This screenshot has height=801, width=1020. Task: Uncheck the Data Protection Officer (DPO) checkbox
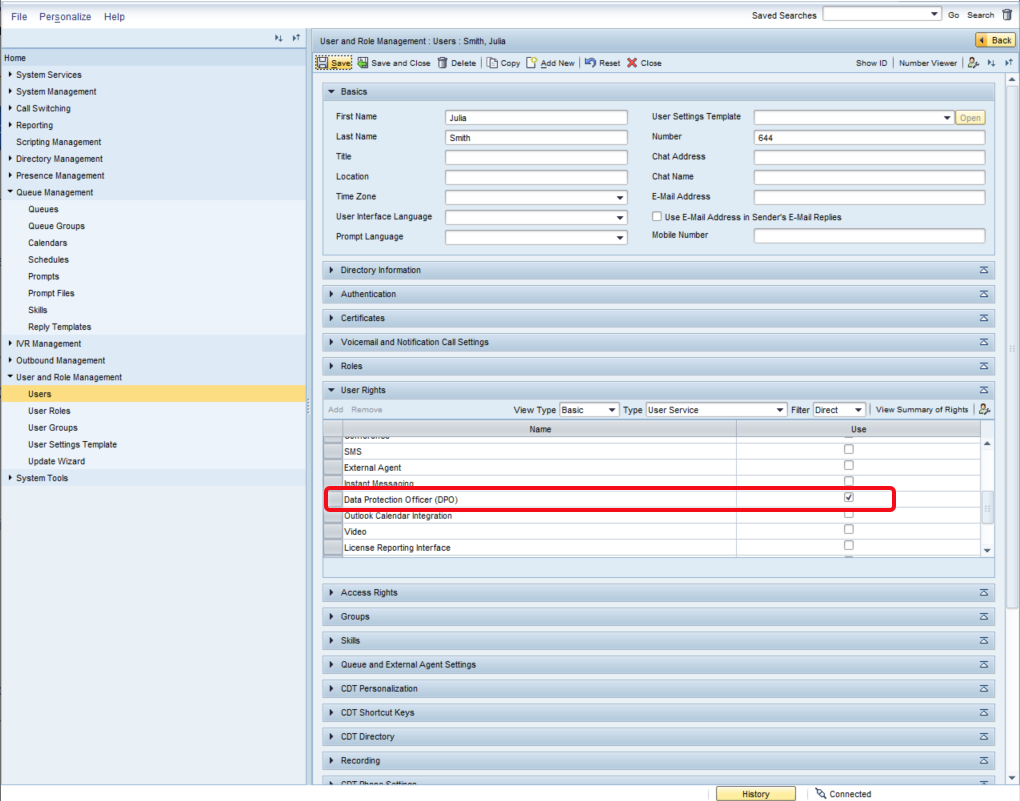849,497
